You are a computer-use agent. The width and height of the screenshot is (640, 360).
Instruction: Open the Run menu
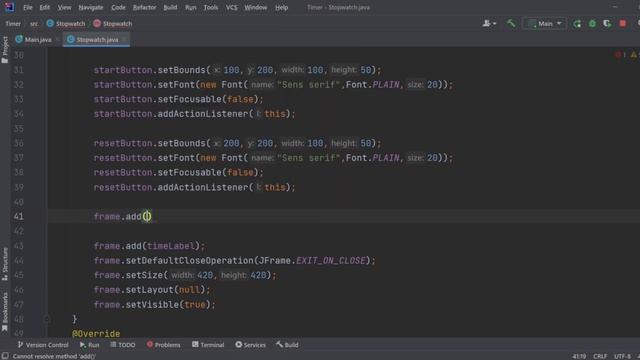coord(191,7)
